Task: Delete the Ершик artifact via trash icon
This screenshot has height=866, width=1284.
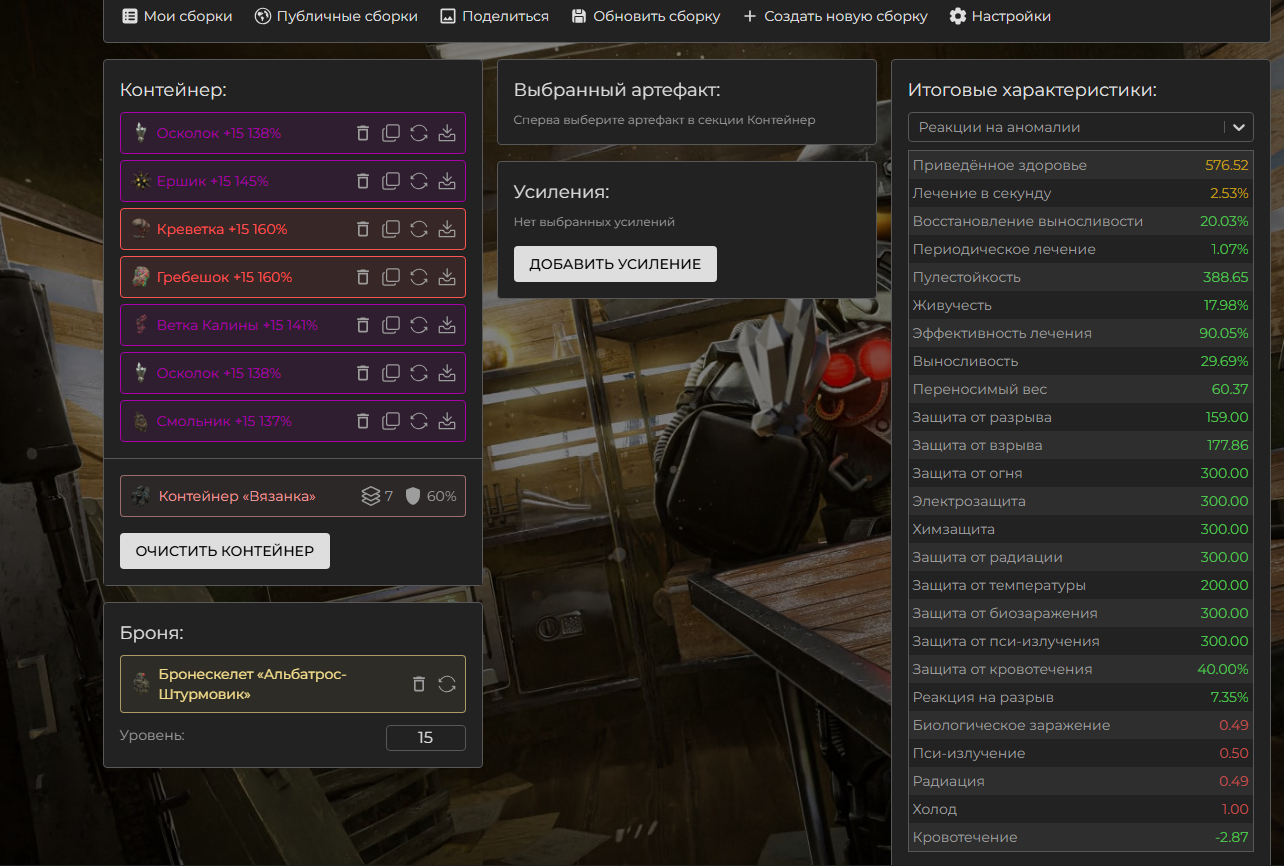Action: pos(363,181)
